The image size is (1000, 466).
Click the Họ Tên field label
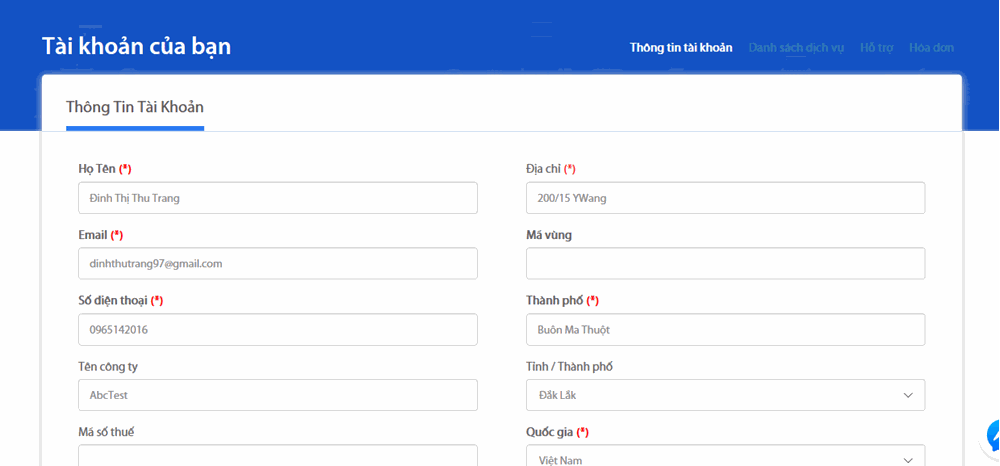[97, 169]
